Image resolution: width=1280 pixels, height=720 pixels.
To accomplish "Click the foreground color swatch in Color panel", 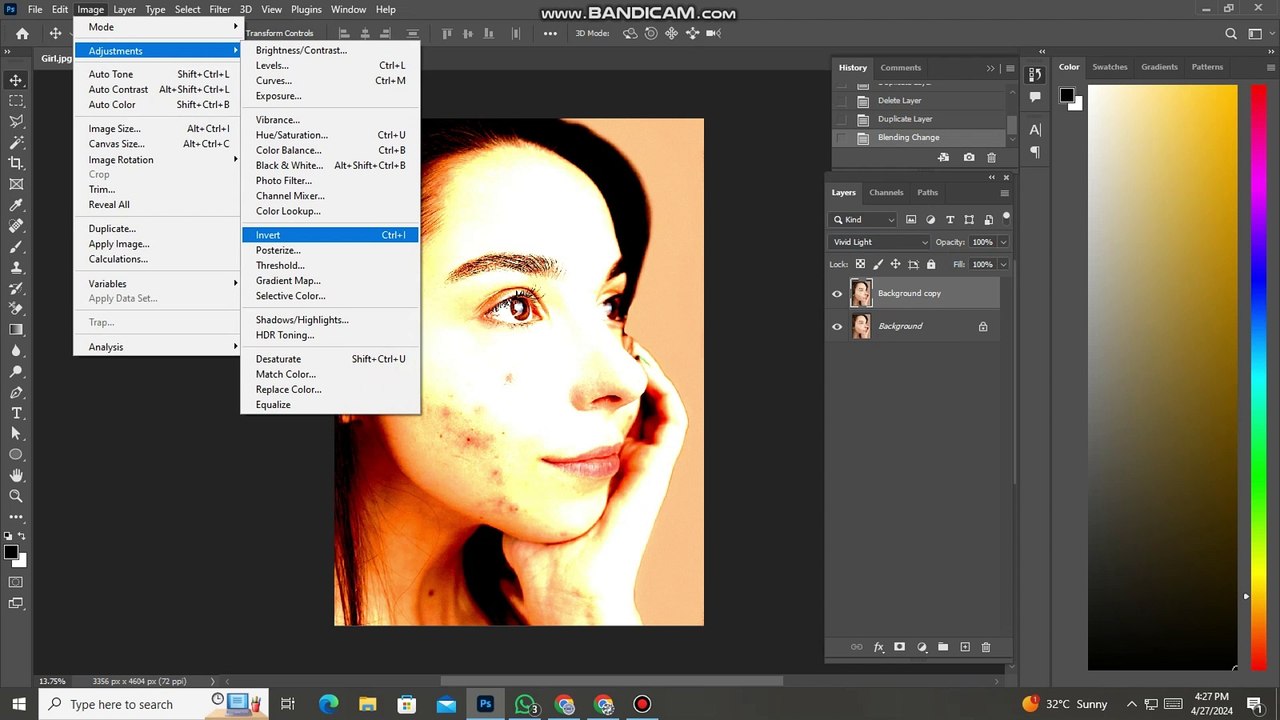I will pos(1066,96).
